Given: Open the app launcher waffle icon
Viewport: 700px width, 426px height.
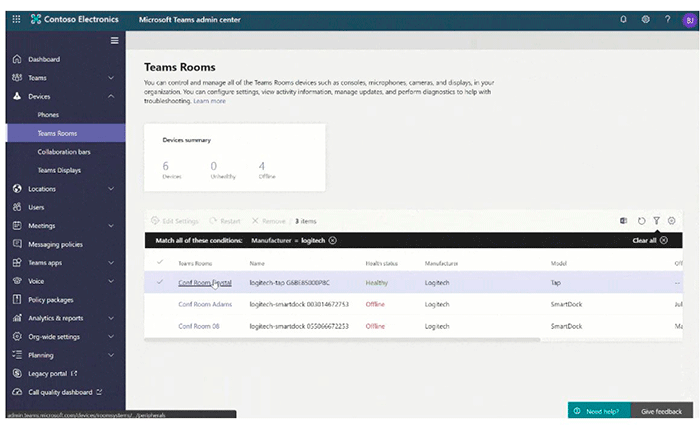Looking at the screenshot, I should [17, 19].
